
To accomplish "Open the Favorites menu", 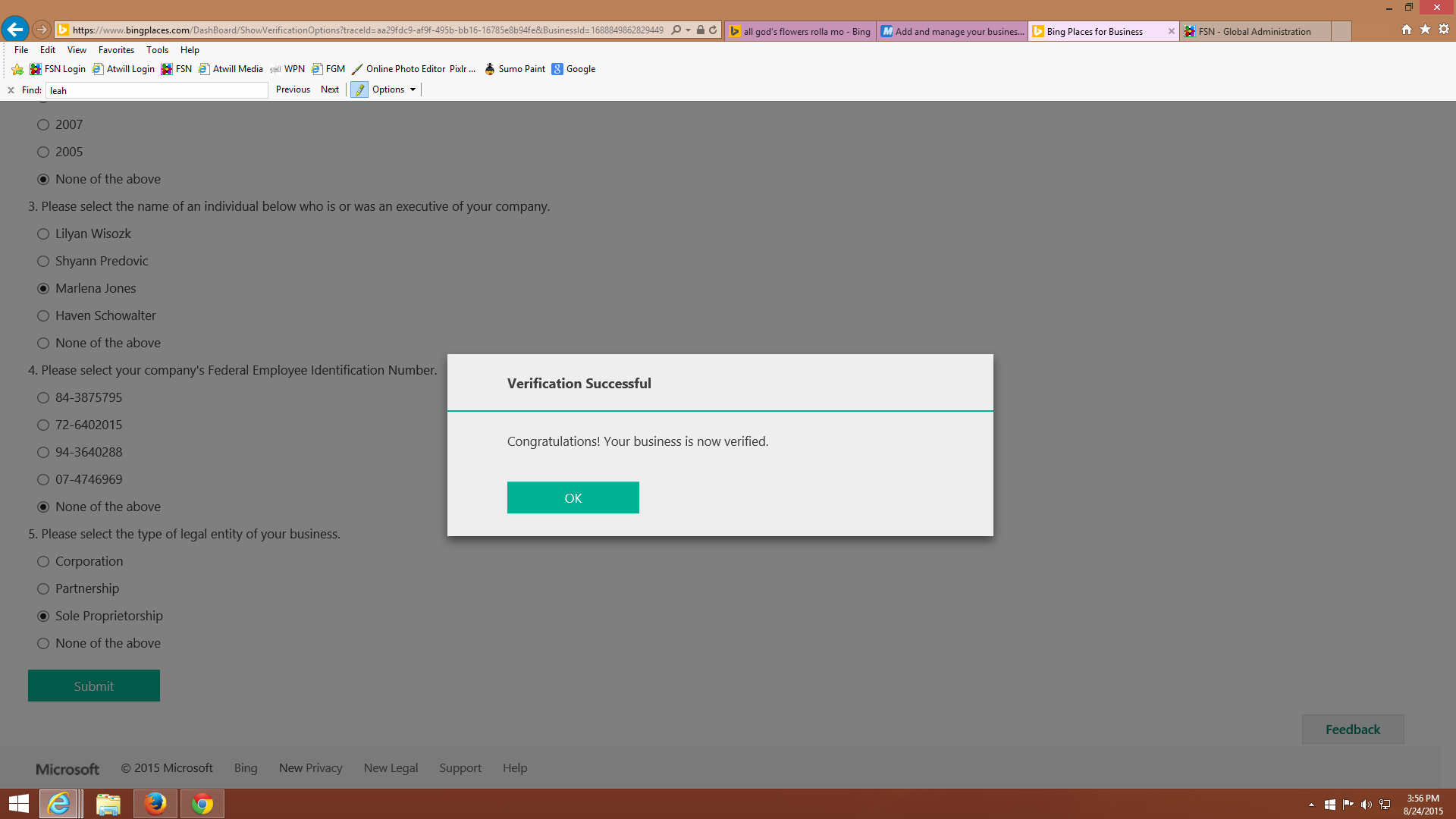I will [x=116, y=50].
